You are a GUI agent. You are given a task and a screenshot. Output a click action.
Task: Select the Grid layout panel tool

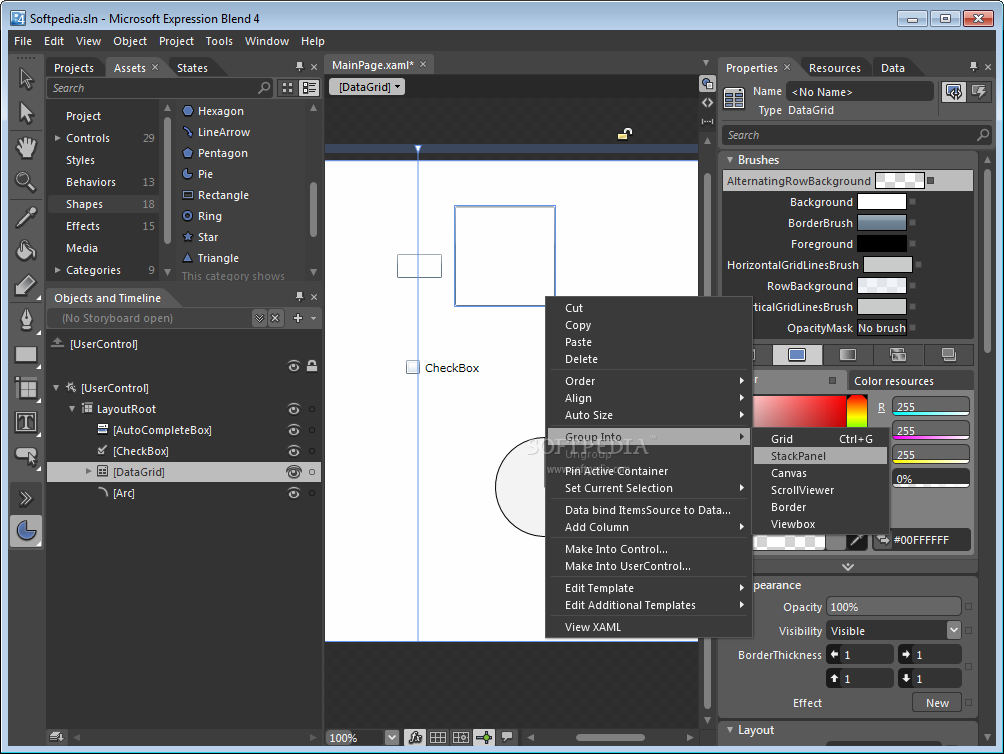(26, 388)
